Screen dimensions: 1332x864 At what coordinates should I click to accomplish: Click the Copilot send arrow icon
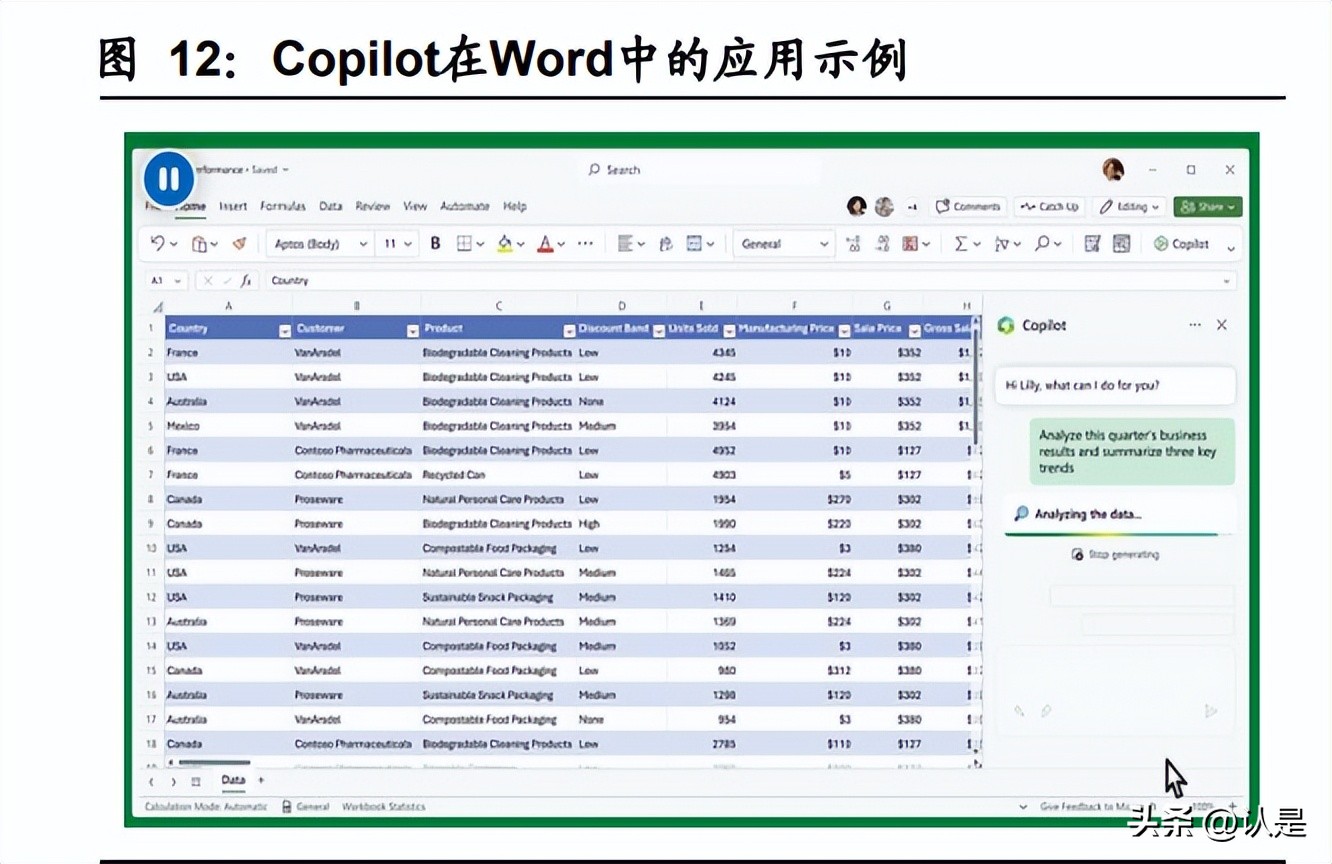pyautogui.click(x=1211, y=711)
